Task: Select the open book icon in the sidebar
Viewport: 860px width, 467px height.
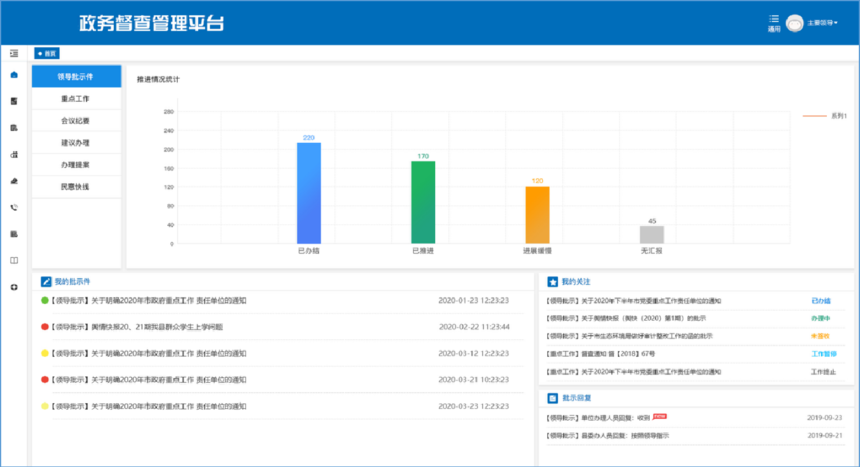Action: [14, 261]
